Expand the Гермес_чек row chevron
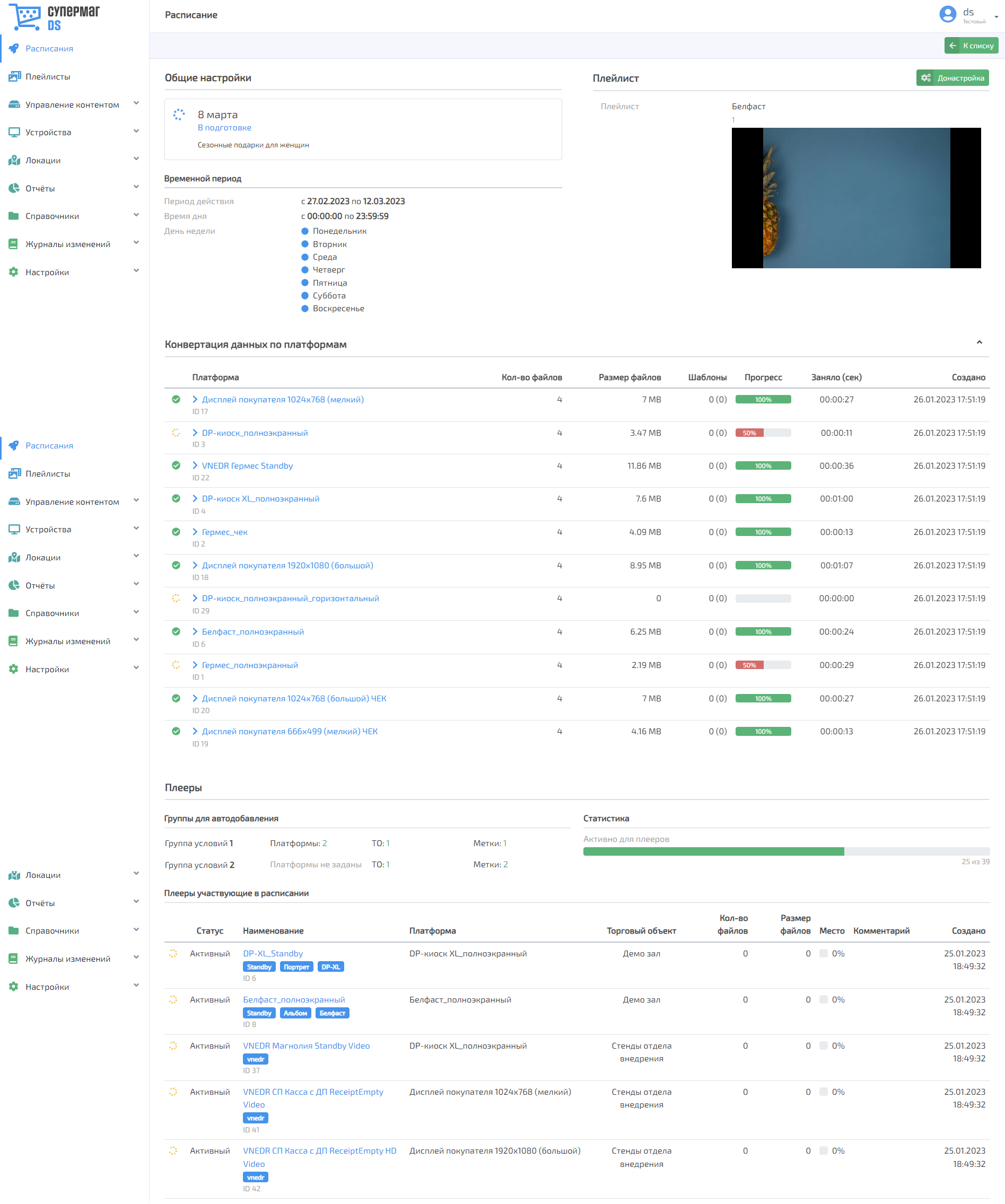 pyautogui.click(x=195, y=532)
